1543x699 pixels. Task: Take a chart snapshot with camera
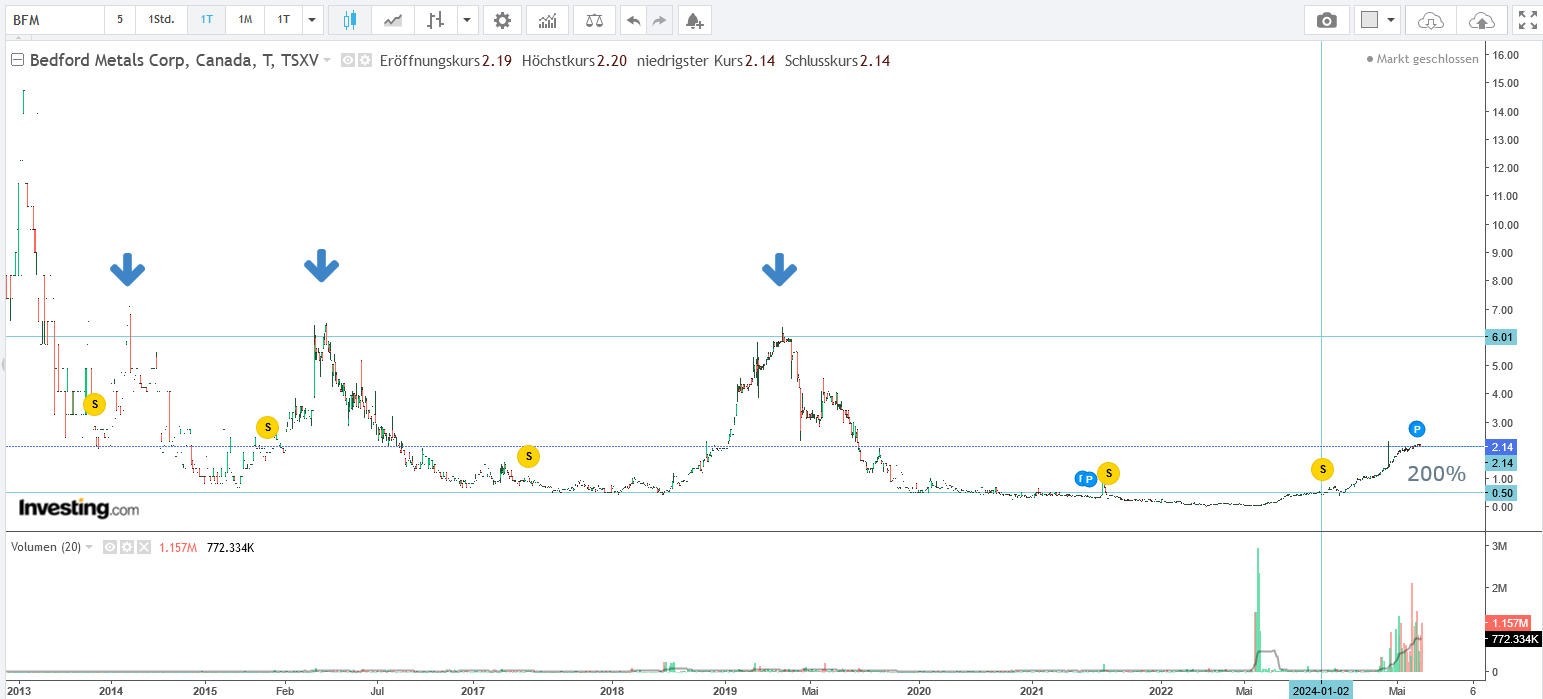pos(1326,20)
